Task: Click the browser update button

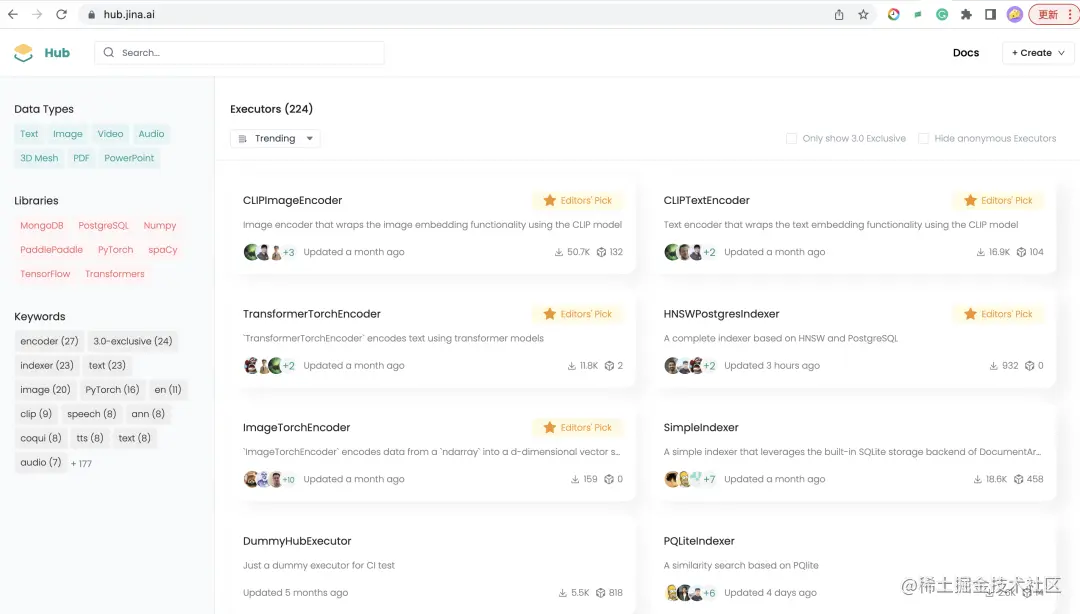Action: 1048,14
